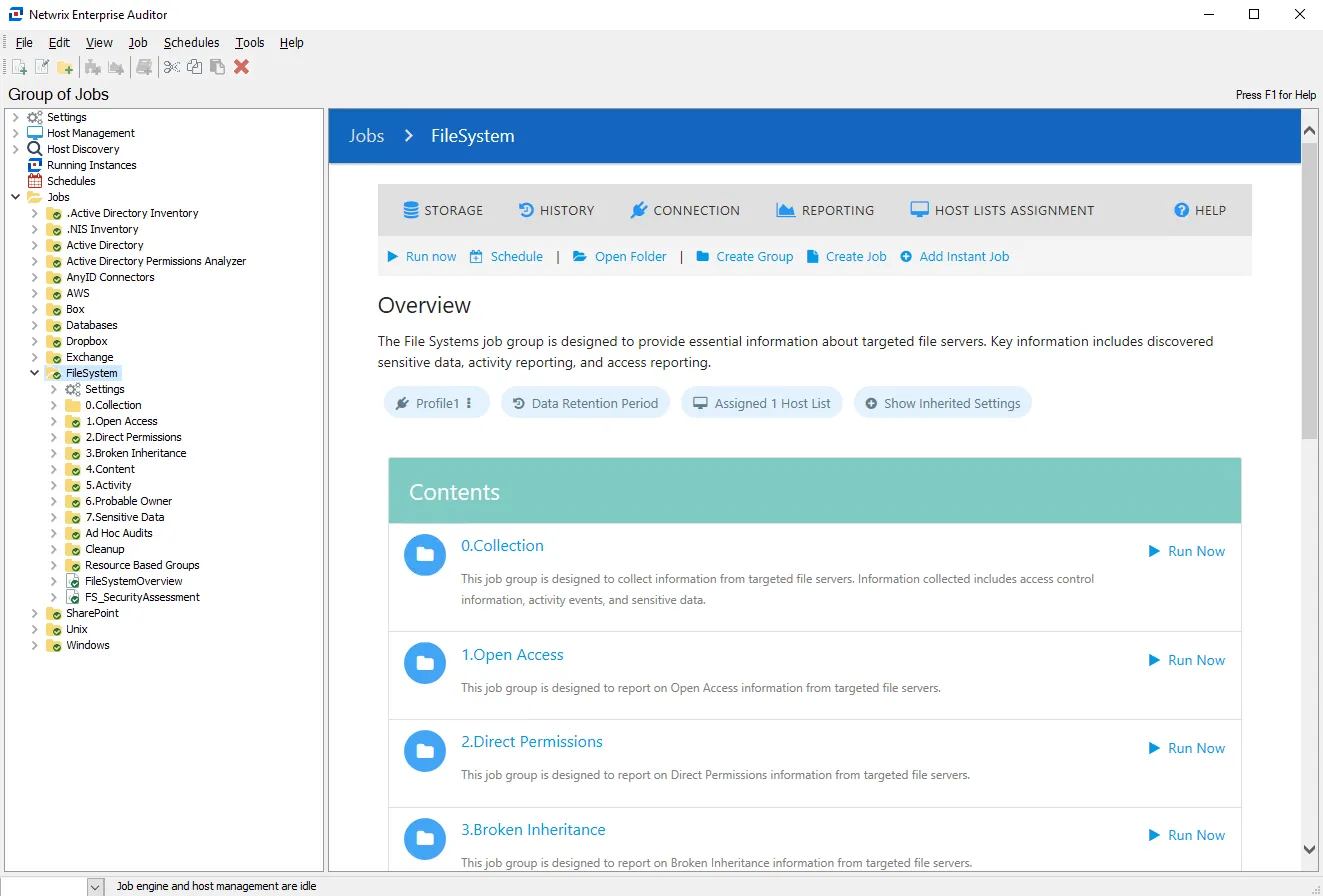Click the red X delete toolbar icon

241,67
